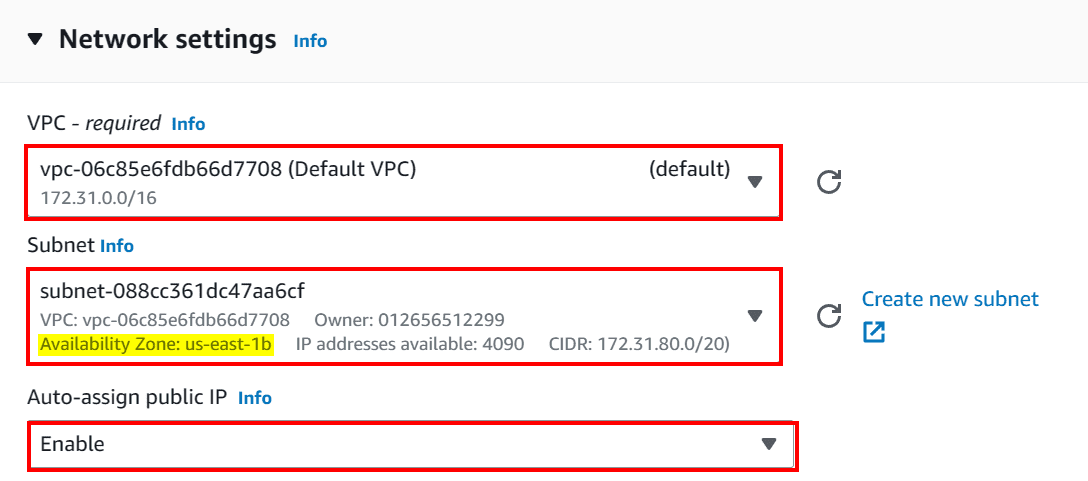Click the 172.31.0.0/16 CIDR under VPC
This screenshot has height=481, width=1088.
(x=98, y=197)
